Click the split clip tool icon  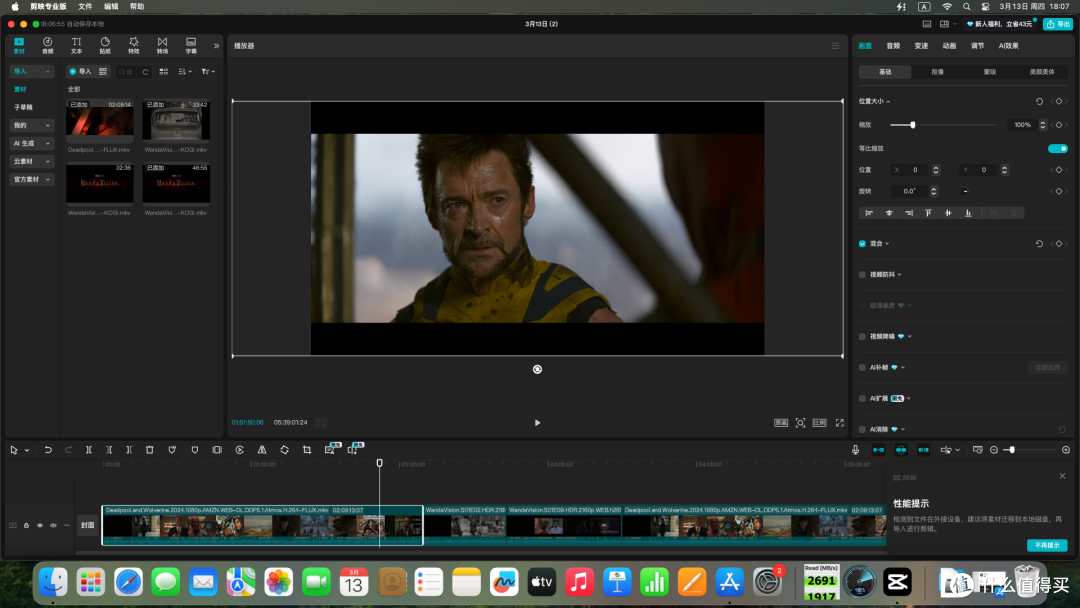(x=89, y=450)
